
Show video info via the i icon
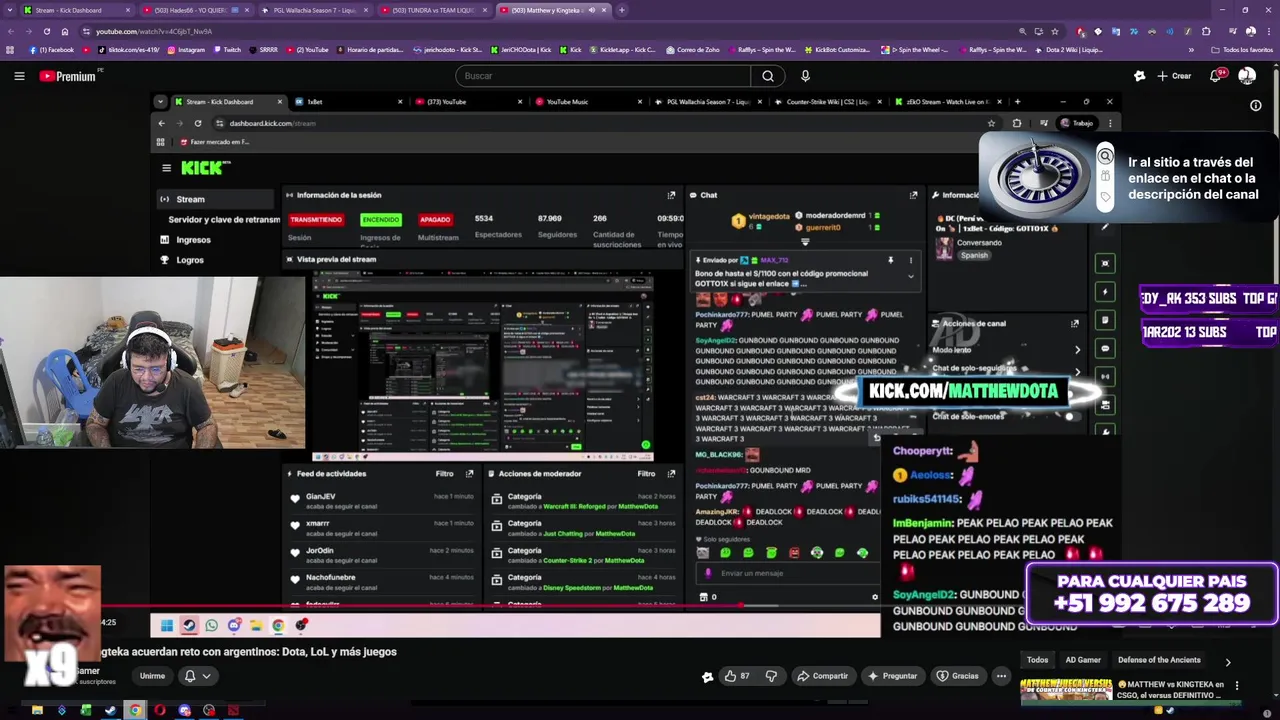1256,105
